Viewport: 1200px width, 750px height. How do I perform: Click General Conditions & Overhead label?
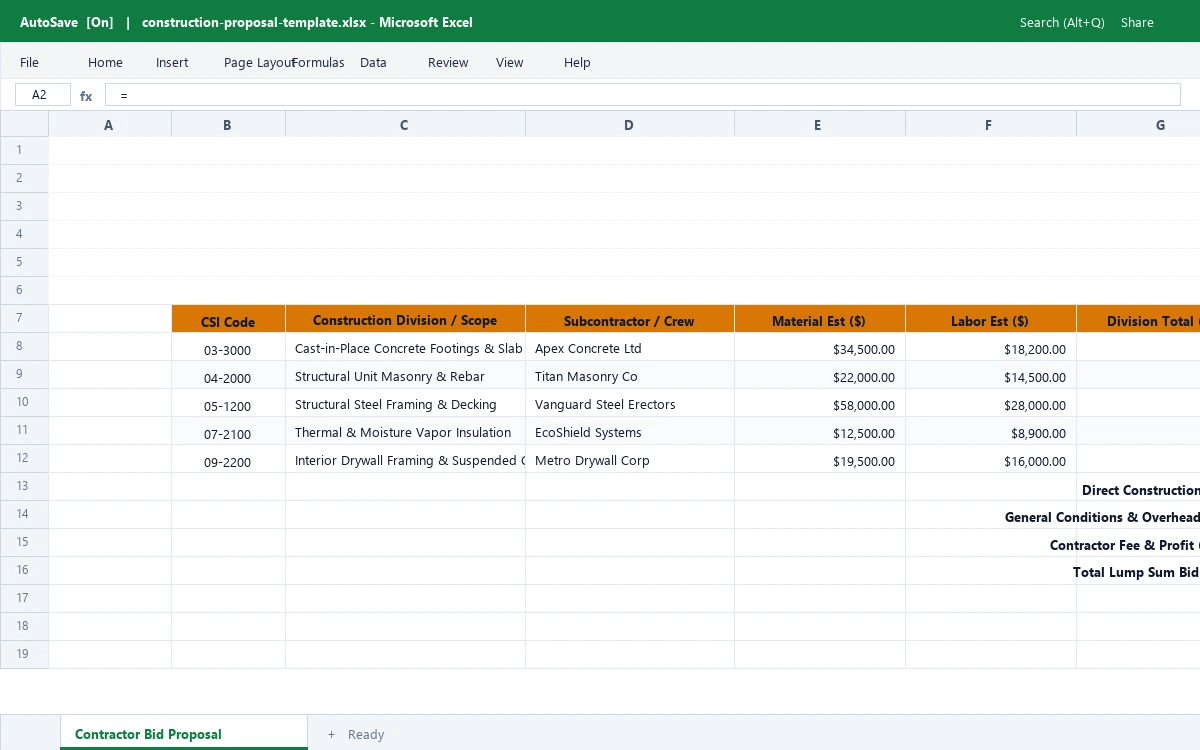pos(1102,517)
